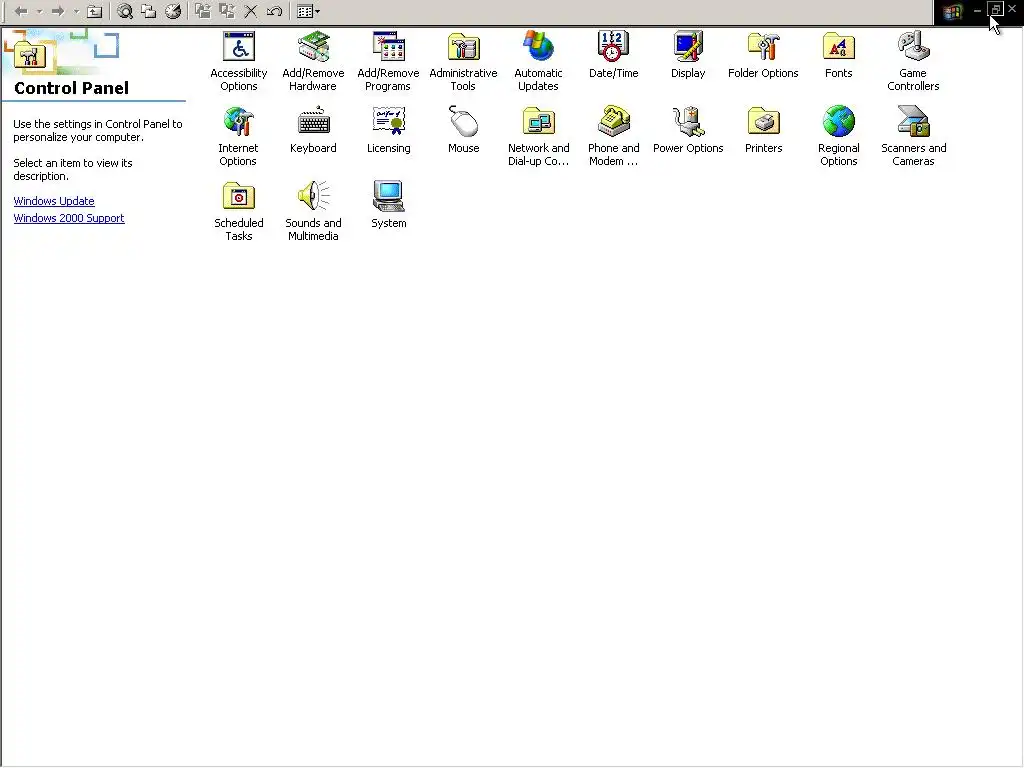1024x768 pixels.
Task: Open the Licensing applet
Action: coord(389,130)
